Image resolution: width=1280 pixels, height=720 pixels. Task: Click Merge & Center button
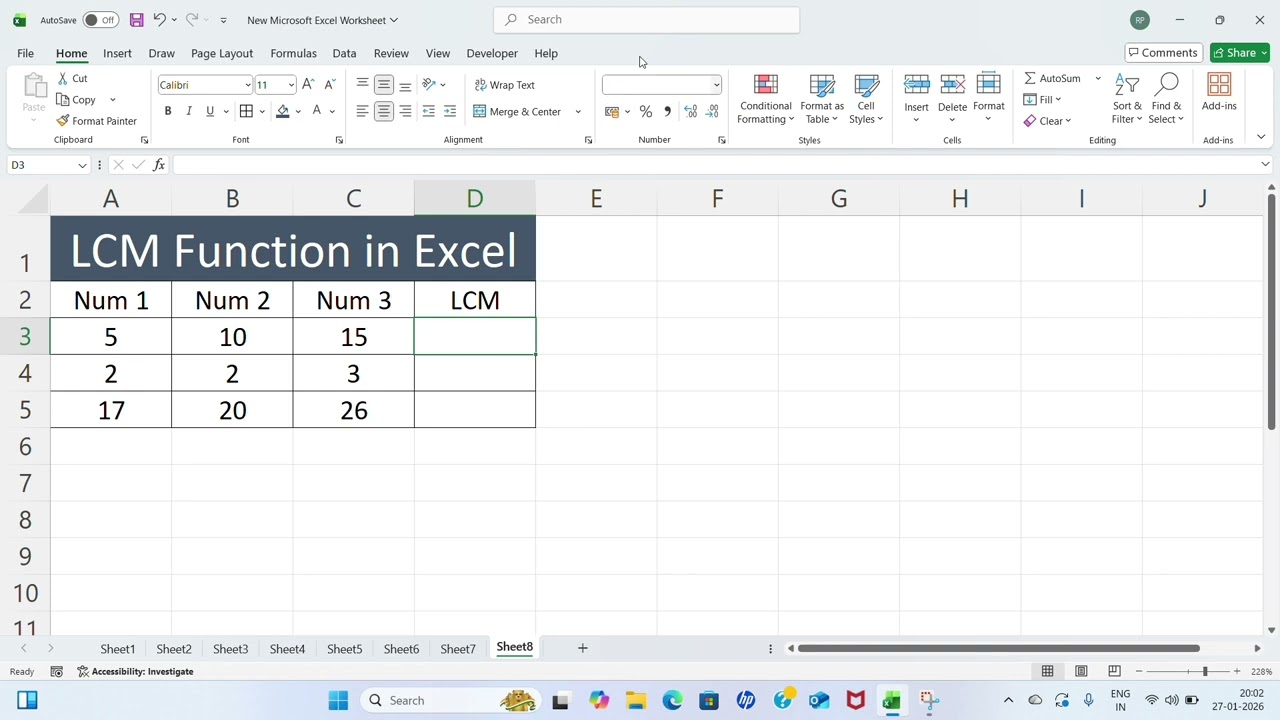[x=518, y=112]
